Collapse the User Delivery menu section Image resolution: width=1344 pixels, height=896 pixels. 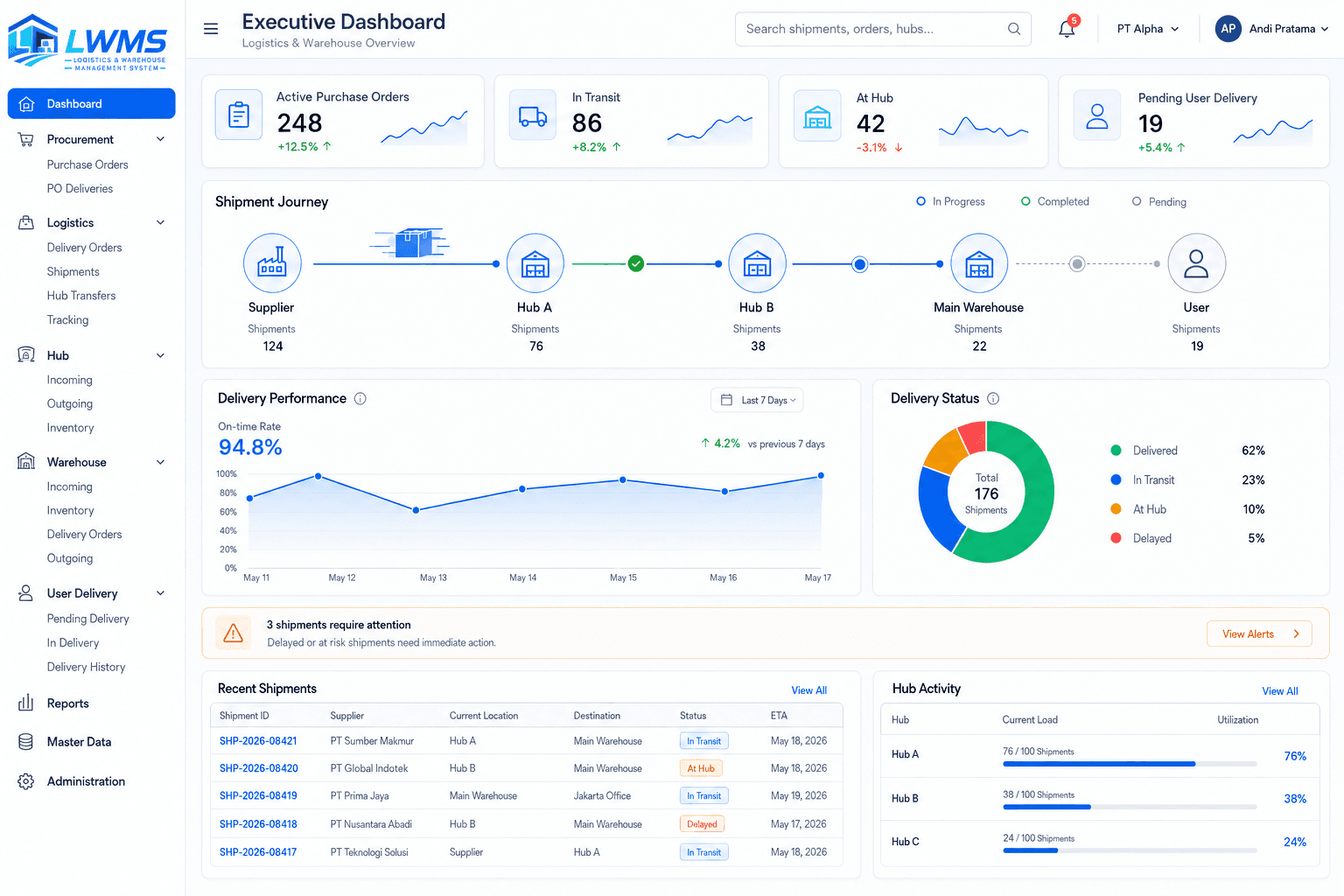(x=160, y=593)
